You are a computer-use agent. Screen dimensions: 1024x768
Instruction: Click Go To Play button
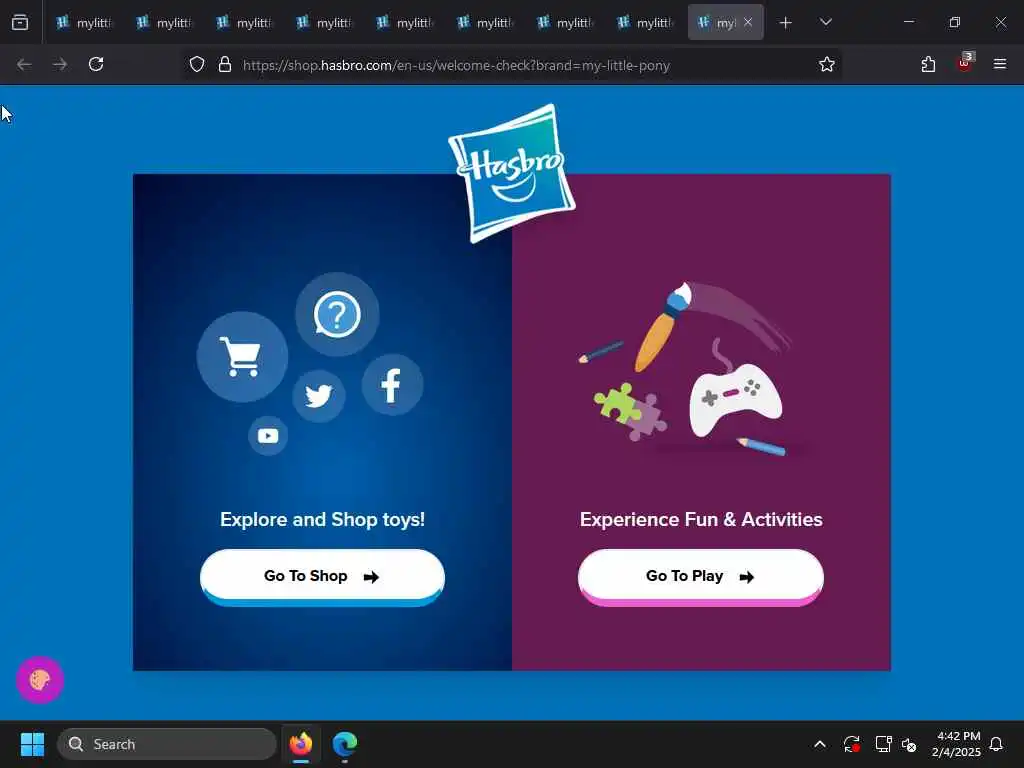700,577
